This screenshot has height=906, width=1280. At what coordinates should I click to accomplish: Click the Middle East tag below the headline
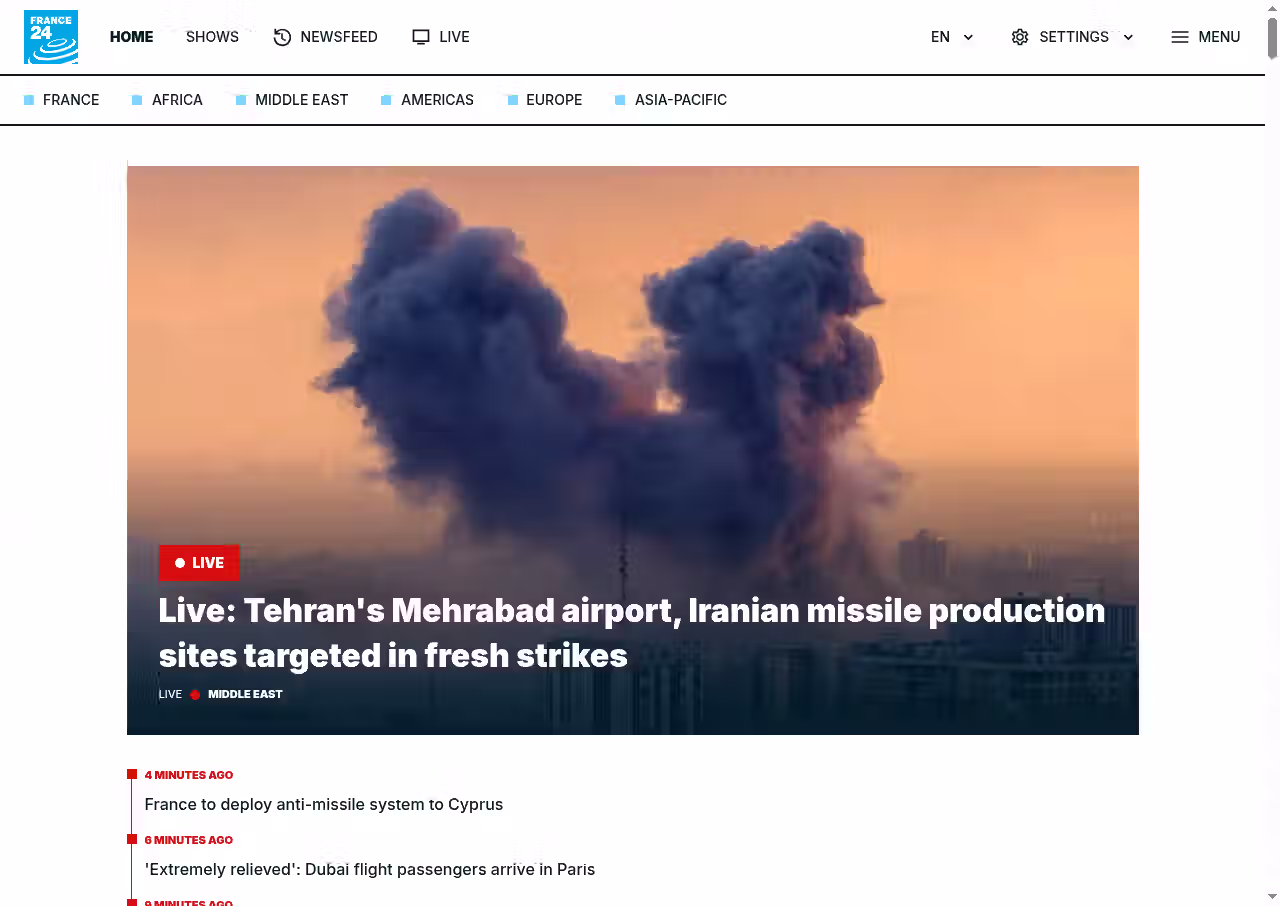click(x=245, y=694)
